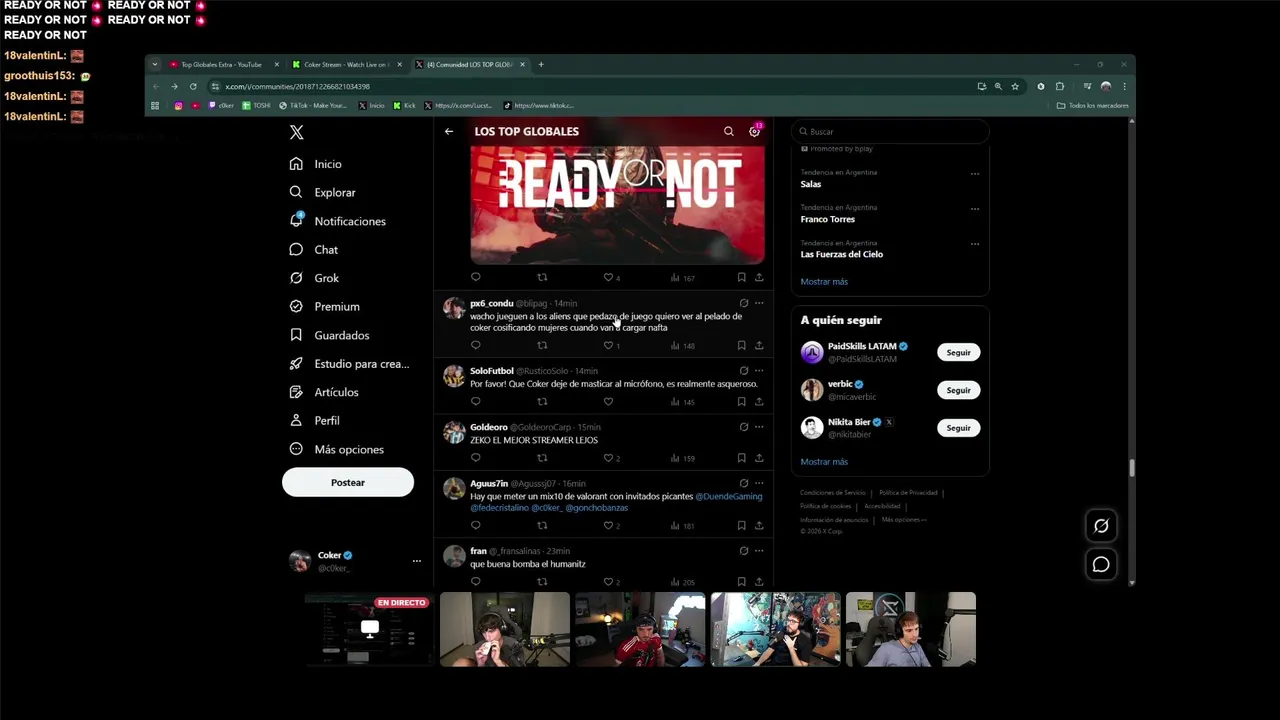
Task: Click the Buscar search field
Action: pos(890,131)
